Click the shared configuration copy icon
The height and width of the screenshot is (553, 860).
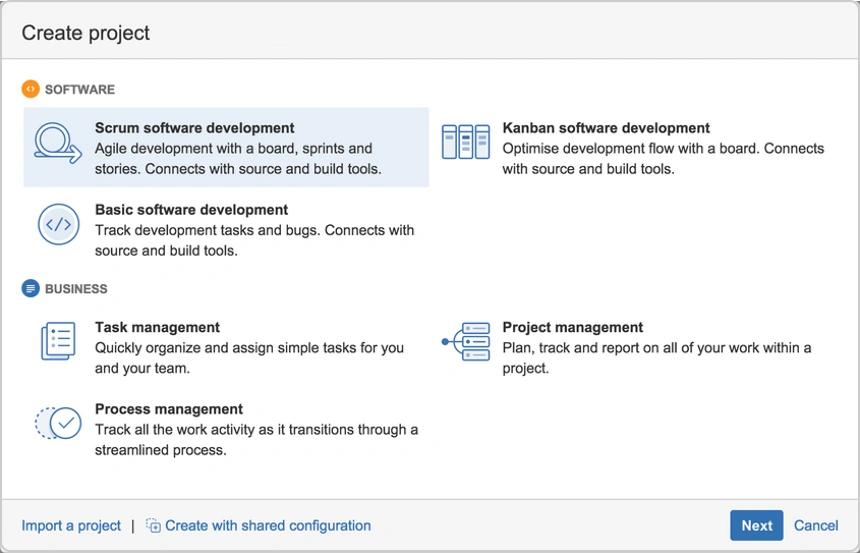pyautogui.click(x=153, y=526)
